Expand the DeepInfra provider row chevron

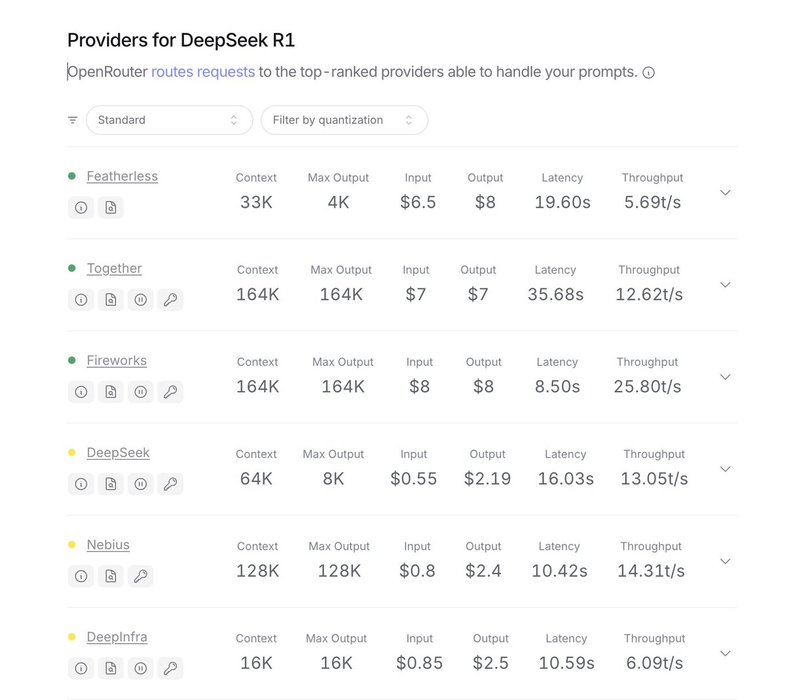click(726, 653)
